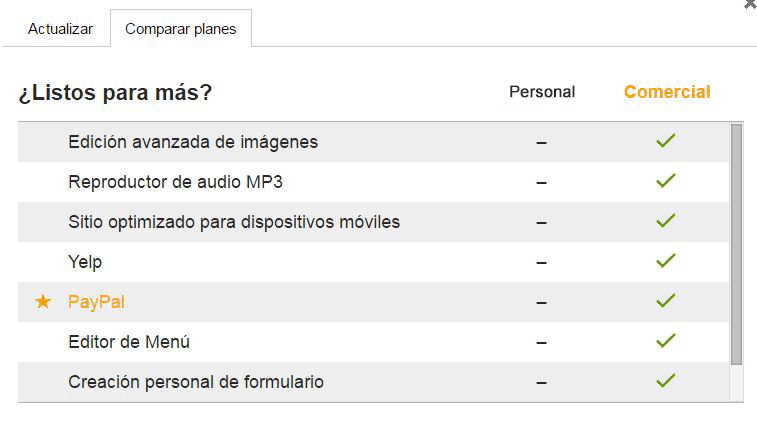Click the green checkmark for Edición avanzada de imágenes
This screenshot has height=426, width=757.
(666, 141)
